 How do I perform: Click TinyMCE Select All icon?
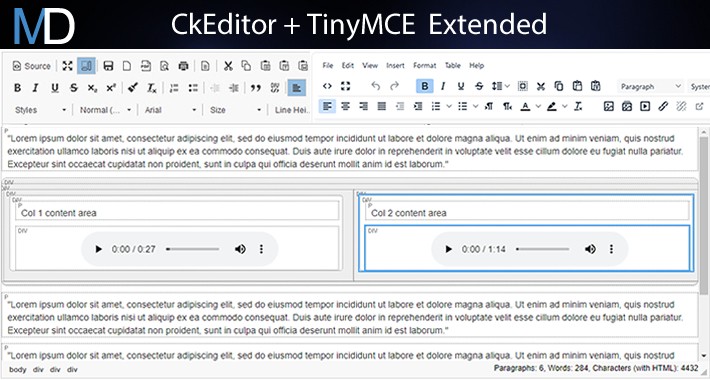click(x=523, y=86)
